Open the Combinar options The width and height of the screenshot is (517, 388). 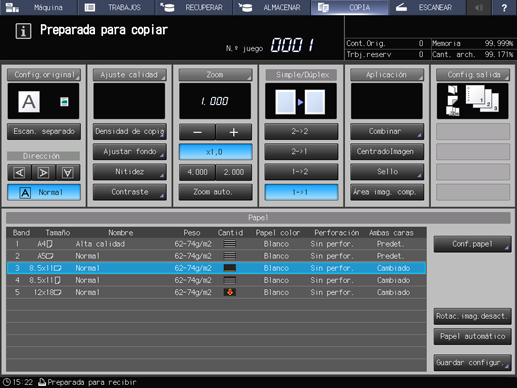(387, 131)
